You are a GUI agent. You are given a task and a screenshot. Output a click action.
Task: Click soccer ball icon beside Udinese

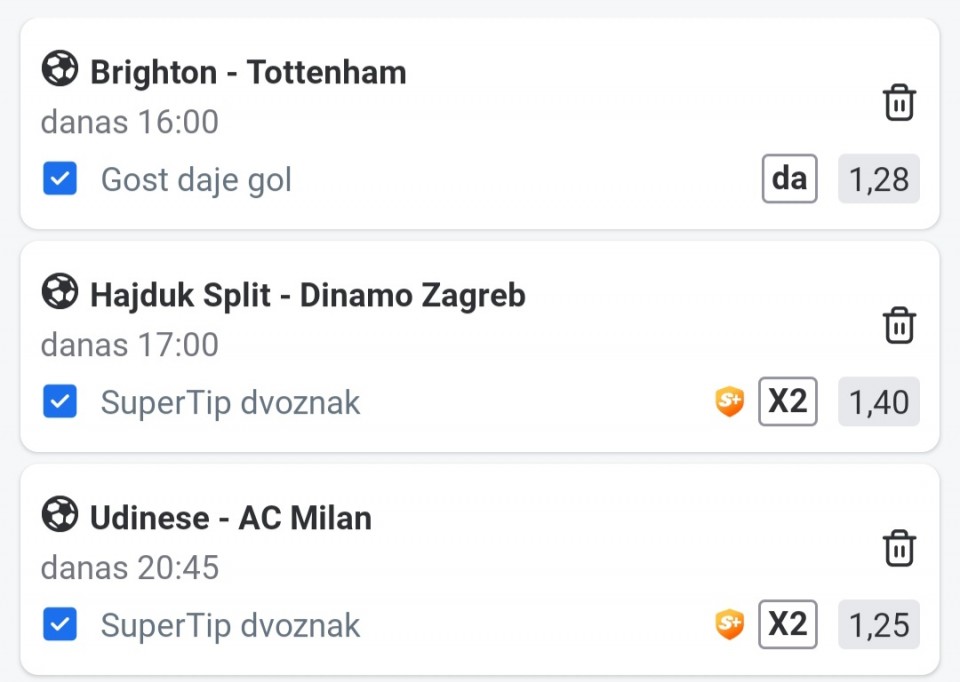pos(59,516)
